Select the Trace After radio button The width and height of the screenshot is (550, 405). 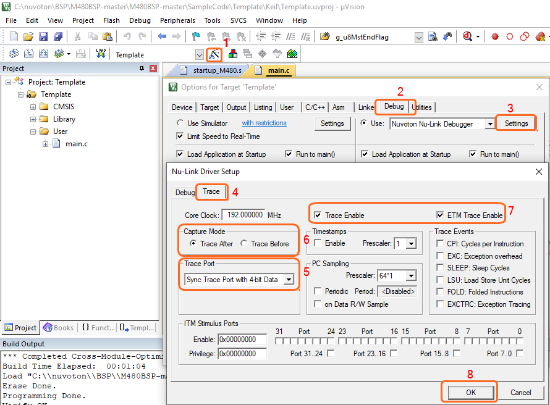click(x=193, y=243)
